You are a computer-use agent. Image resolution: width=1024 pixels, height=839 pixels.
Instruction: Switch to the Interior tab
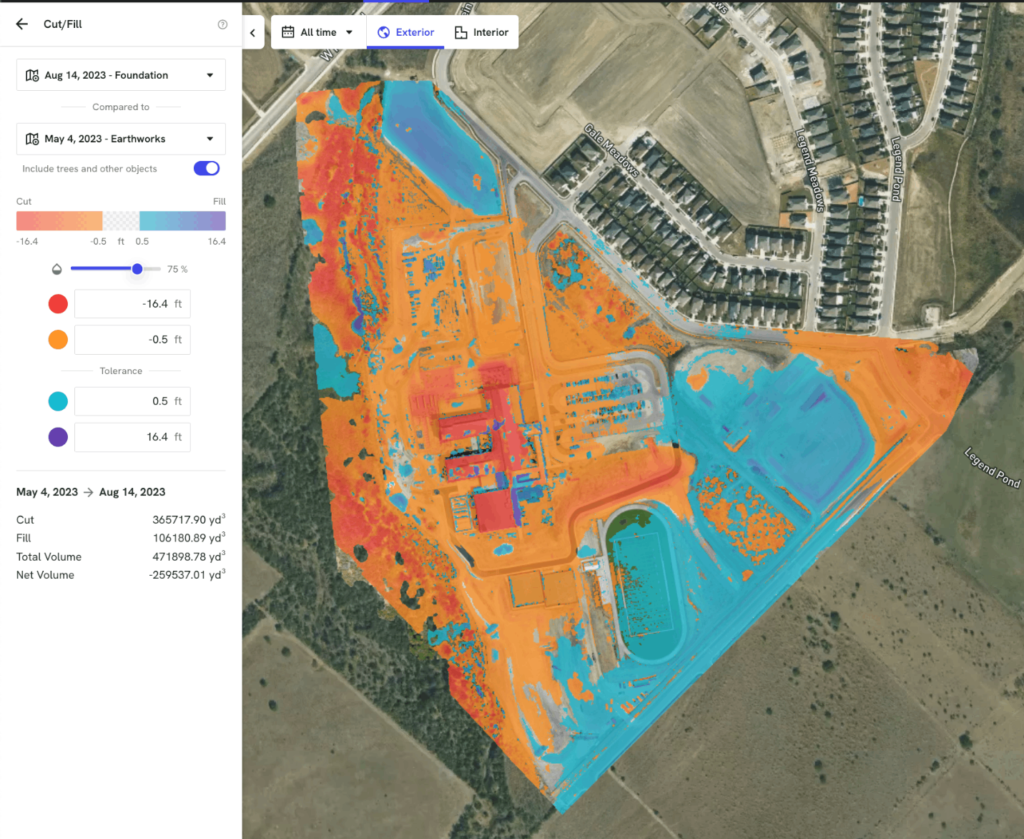pyautogui.click(x=481, y=32)
